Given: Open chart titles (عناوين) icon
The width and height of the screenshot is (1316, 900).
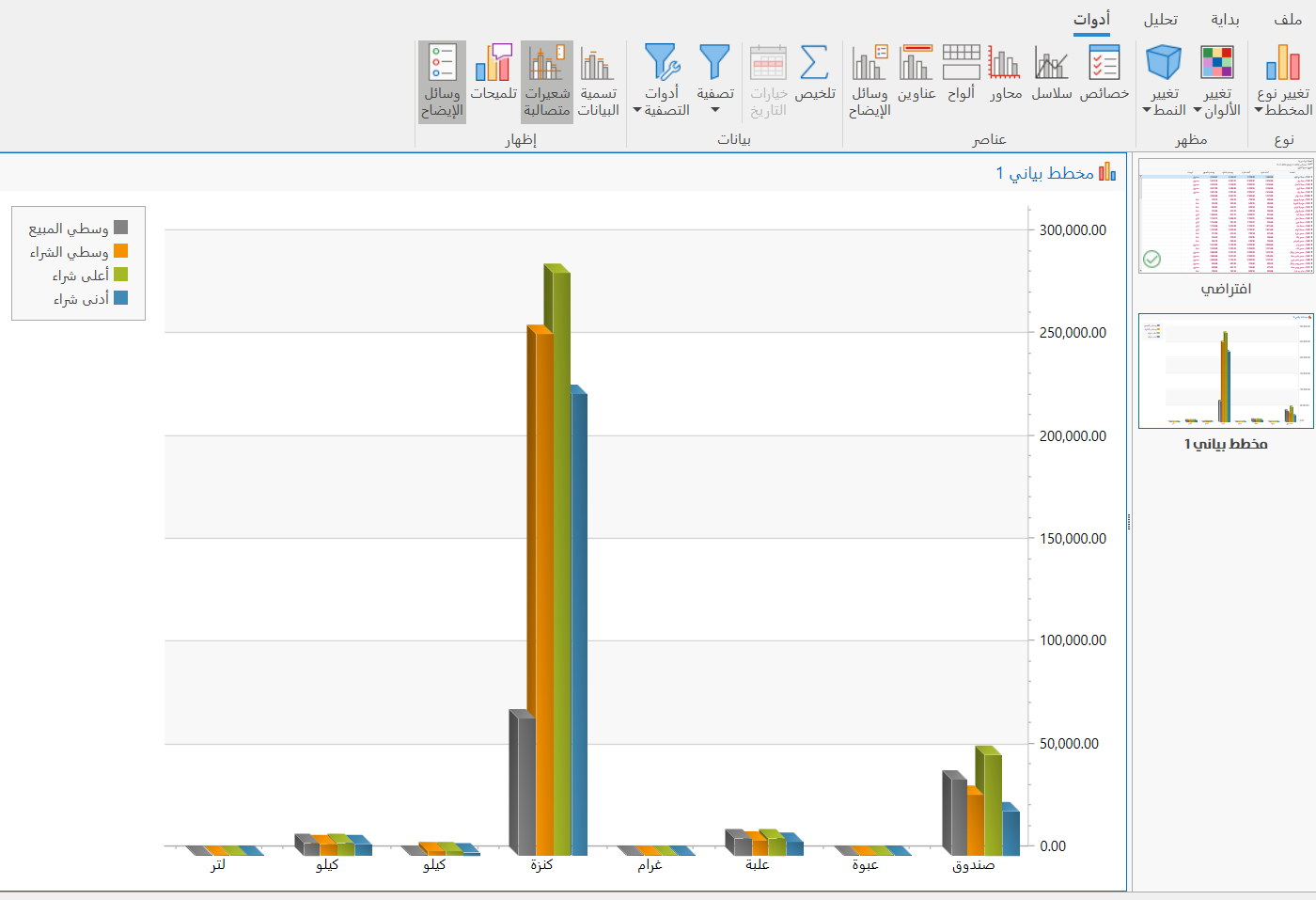Looking at the screenshot, I should point(916,64).
